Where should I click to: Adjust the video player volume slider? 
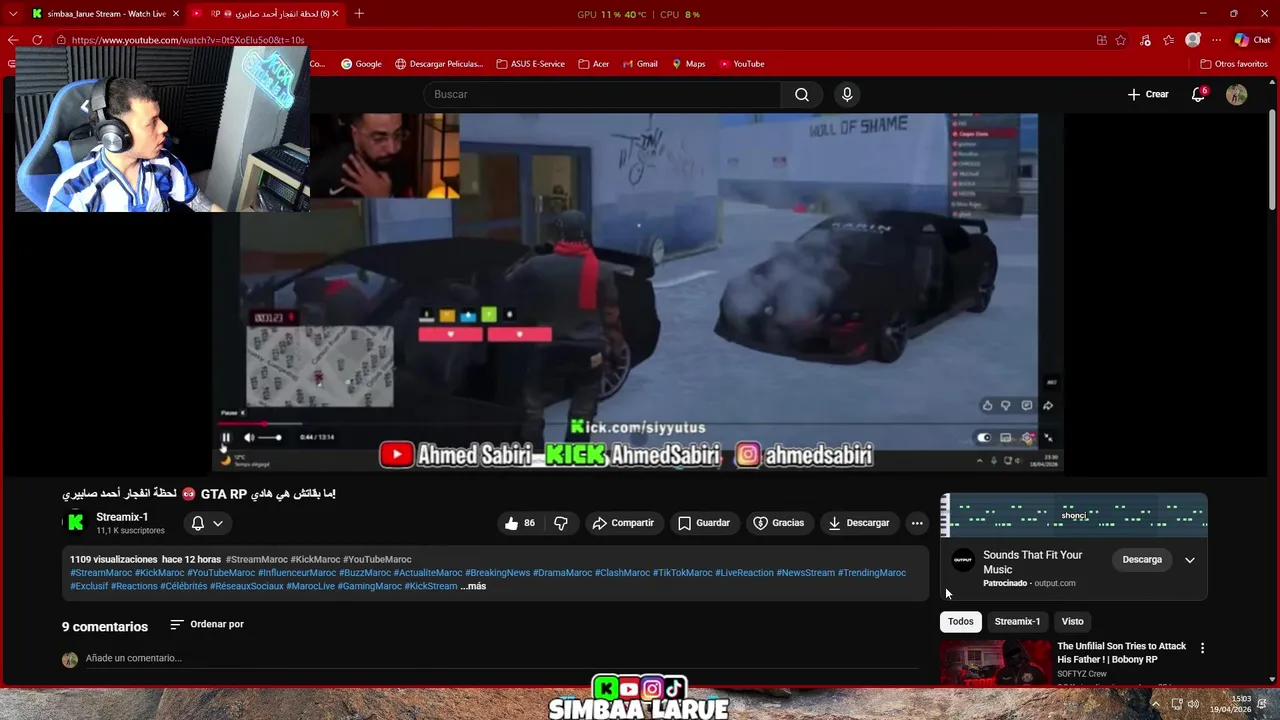(x=270, y=437)
